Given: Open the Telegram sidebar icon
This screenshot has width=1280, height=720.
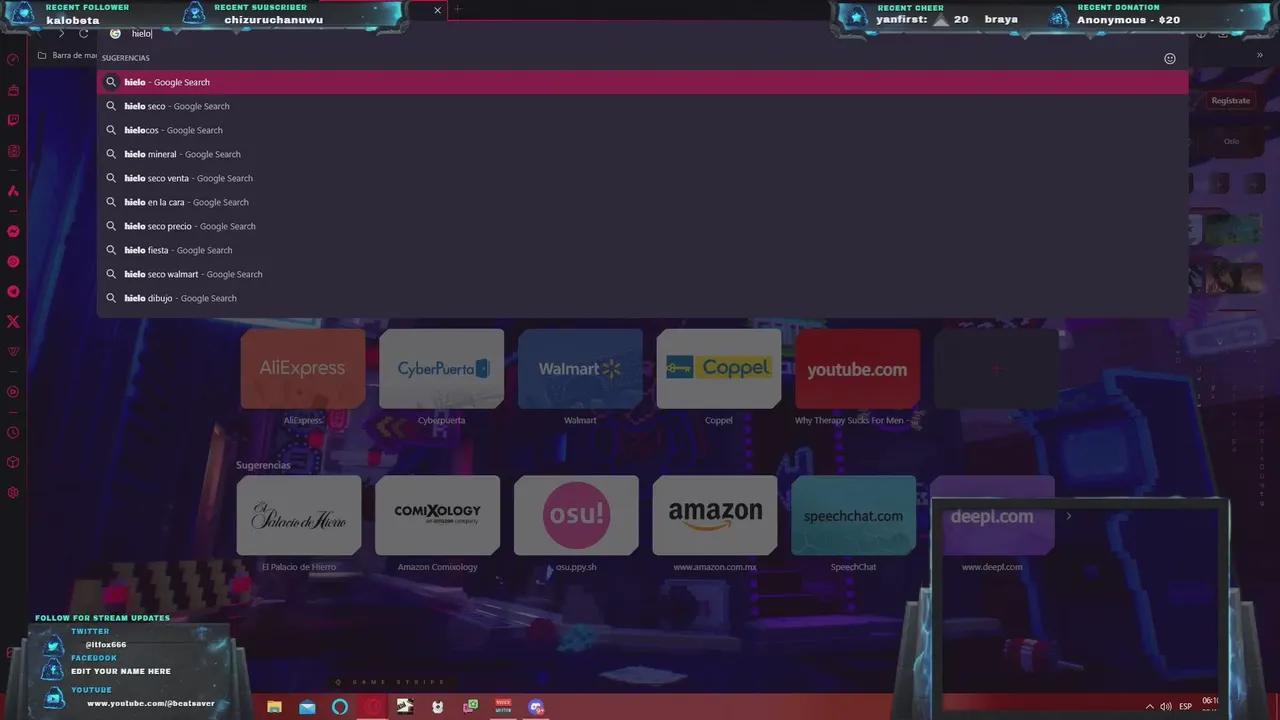Looking at the screenshot, I should pos(13,291).
